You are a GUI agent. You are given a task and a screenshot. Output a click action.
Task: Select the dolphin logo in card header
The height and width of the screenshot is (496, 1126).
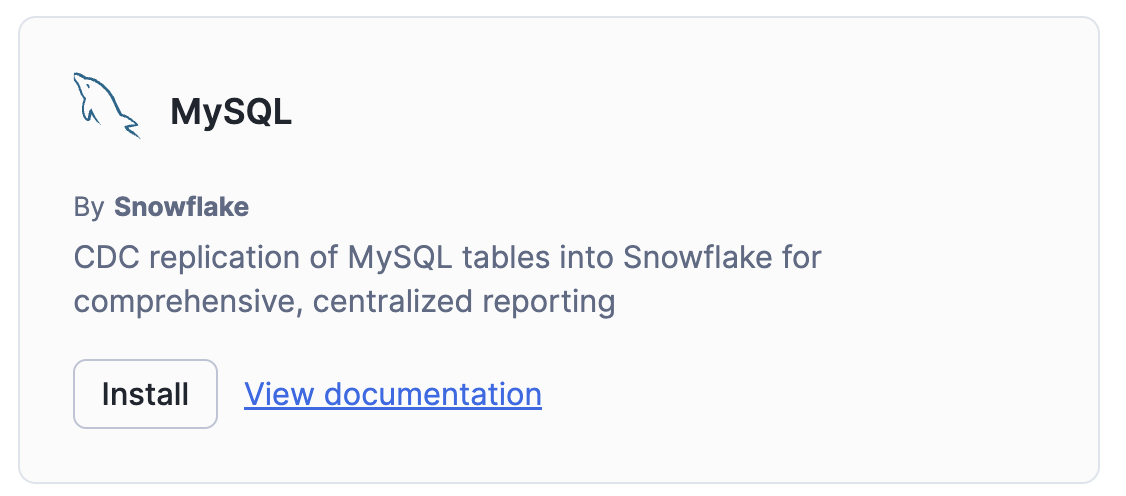pos(106,105)
